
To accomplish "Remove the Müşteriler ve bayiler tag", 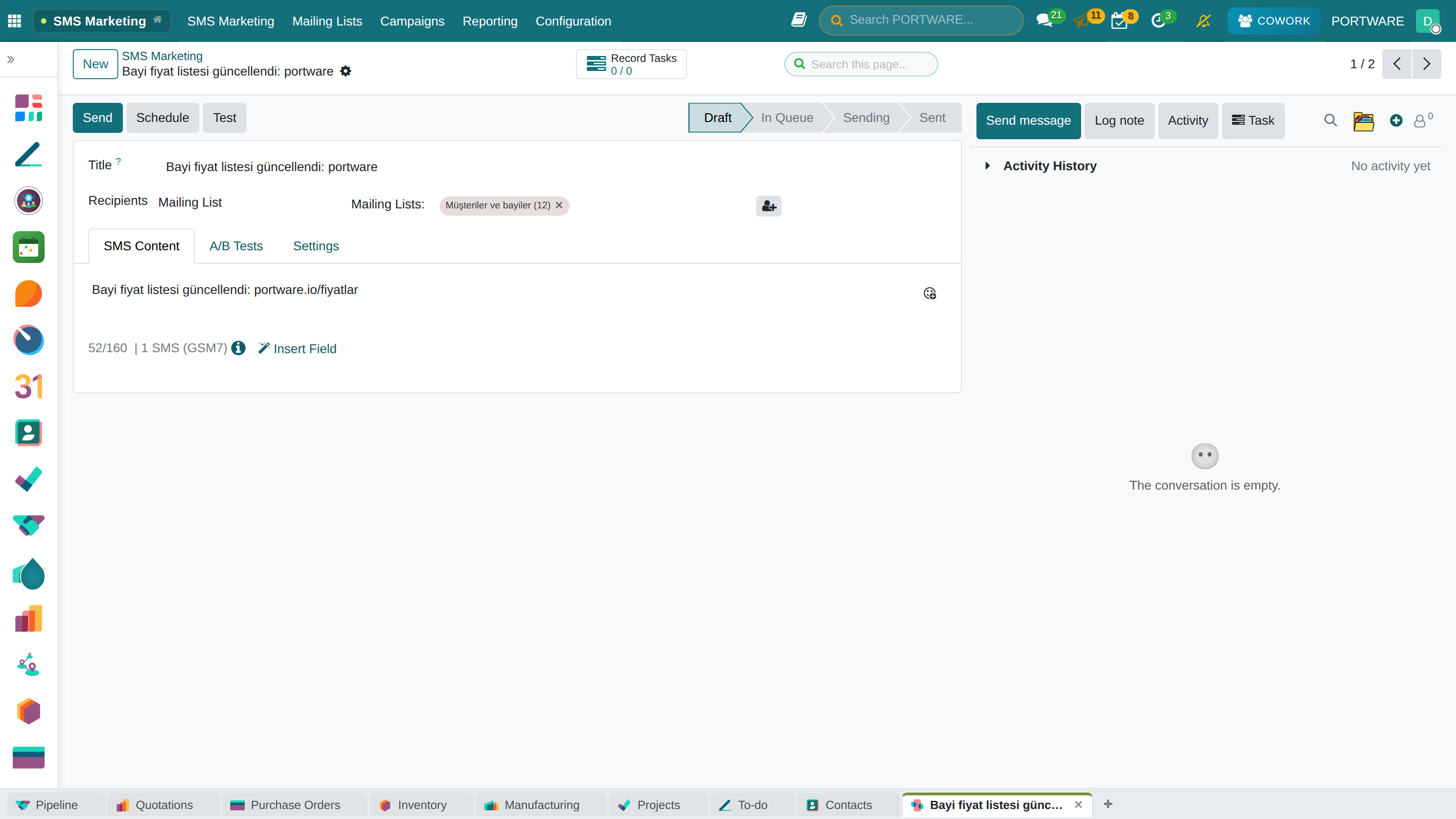I will tap(559, 205).
